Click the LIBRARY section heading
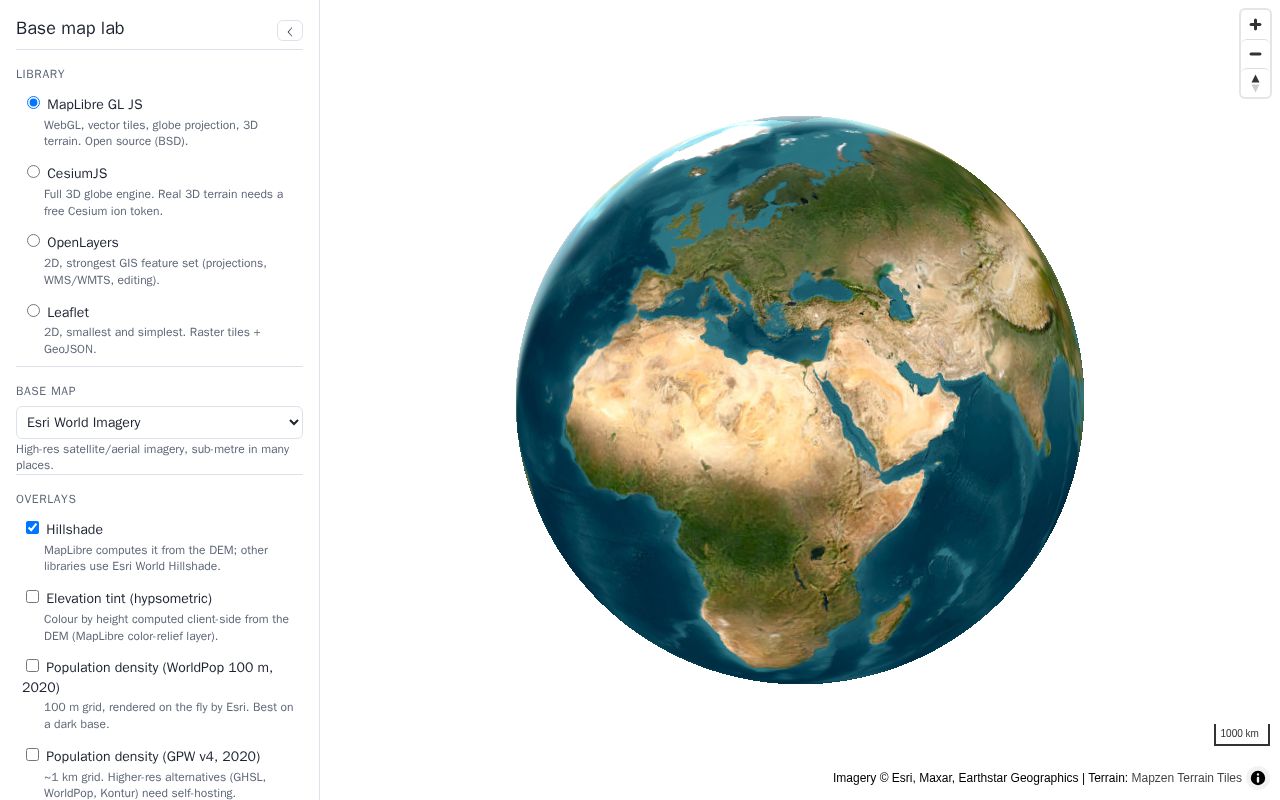The height and width of the screenshot is (800, 1280). (40, 74)
